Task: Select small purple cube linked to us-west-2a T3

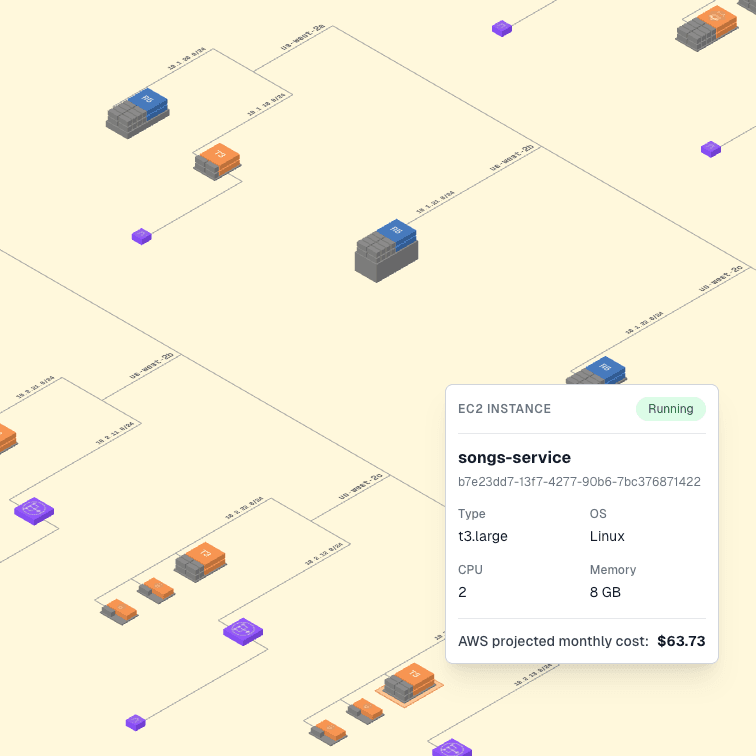Action: tap(142, 236)
